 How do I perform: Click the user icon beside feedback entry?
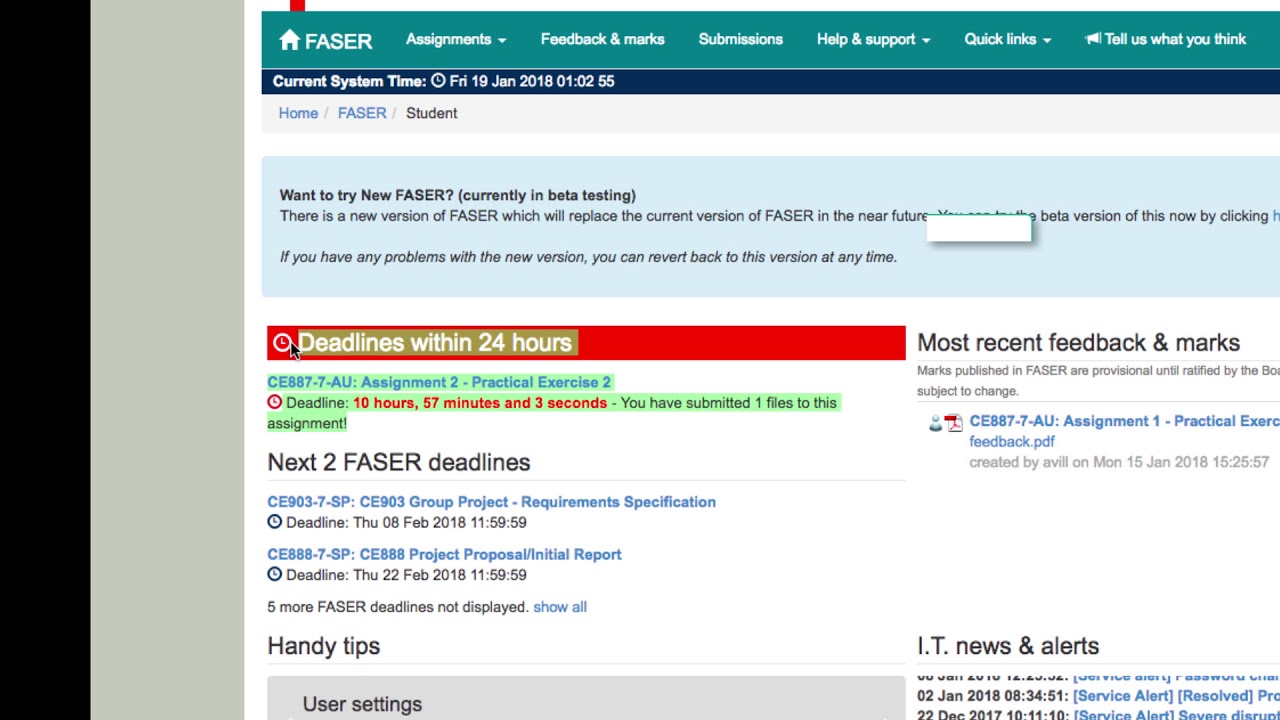[935, 424]
